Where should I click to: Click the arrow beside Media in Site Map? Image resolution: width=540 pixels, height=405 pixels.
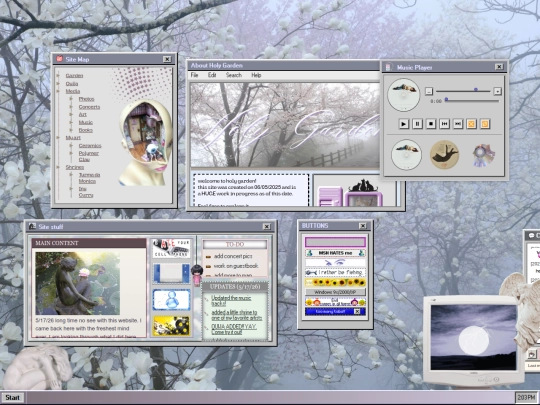pos(59,91)
